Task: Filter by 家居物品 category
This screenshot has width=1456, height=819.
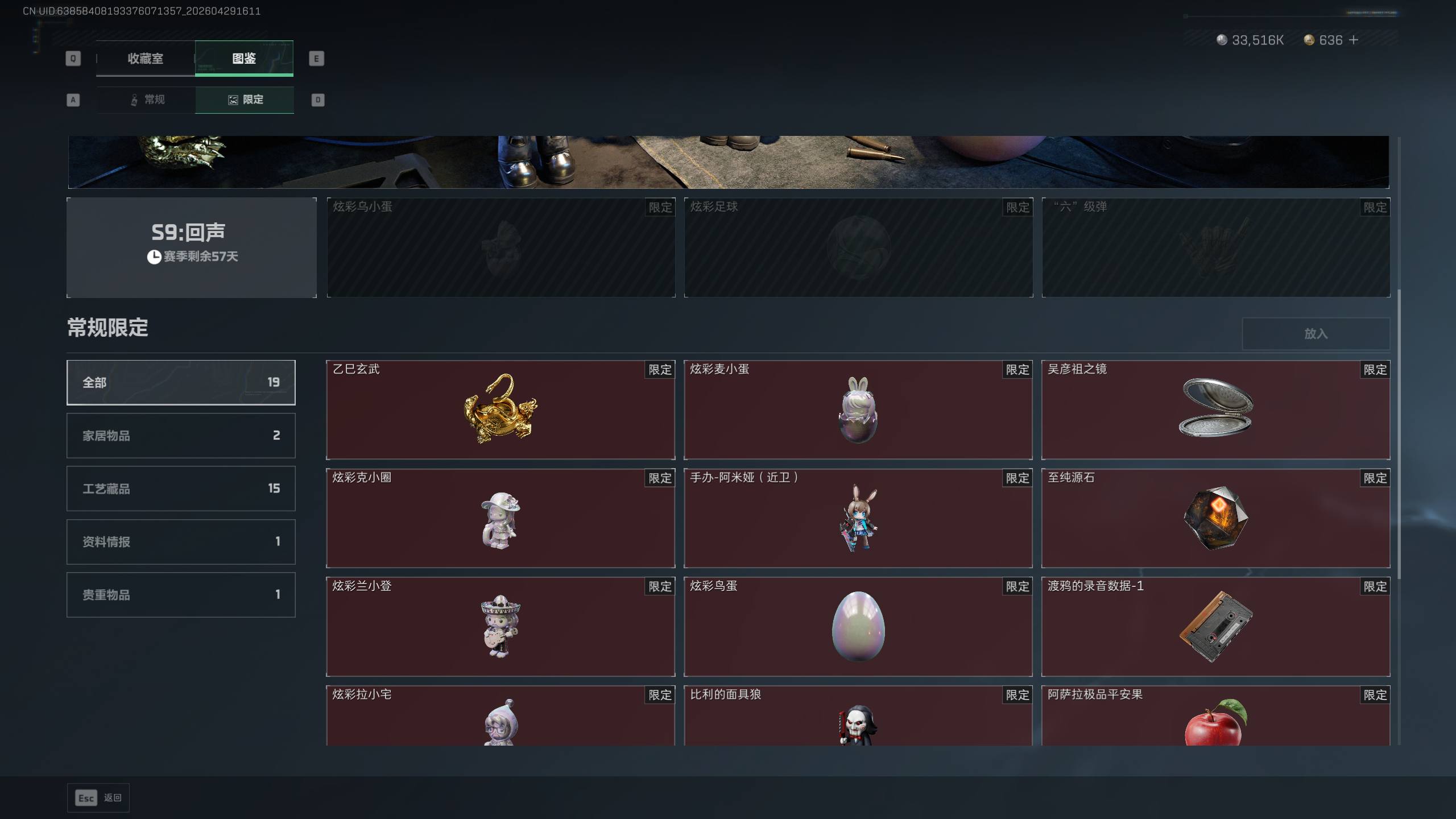Action: click(181, 435)
